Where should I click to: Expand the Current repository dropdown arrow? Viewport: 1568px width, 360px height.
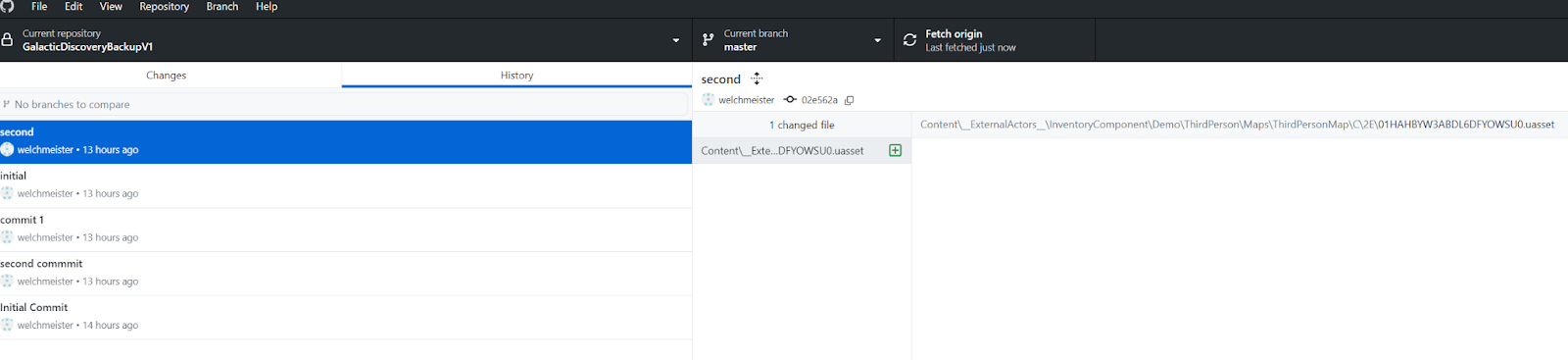(676, 40)
